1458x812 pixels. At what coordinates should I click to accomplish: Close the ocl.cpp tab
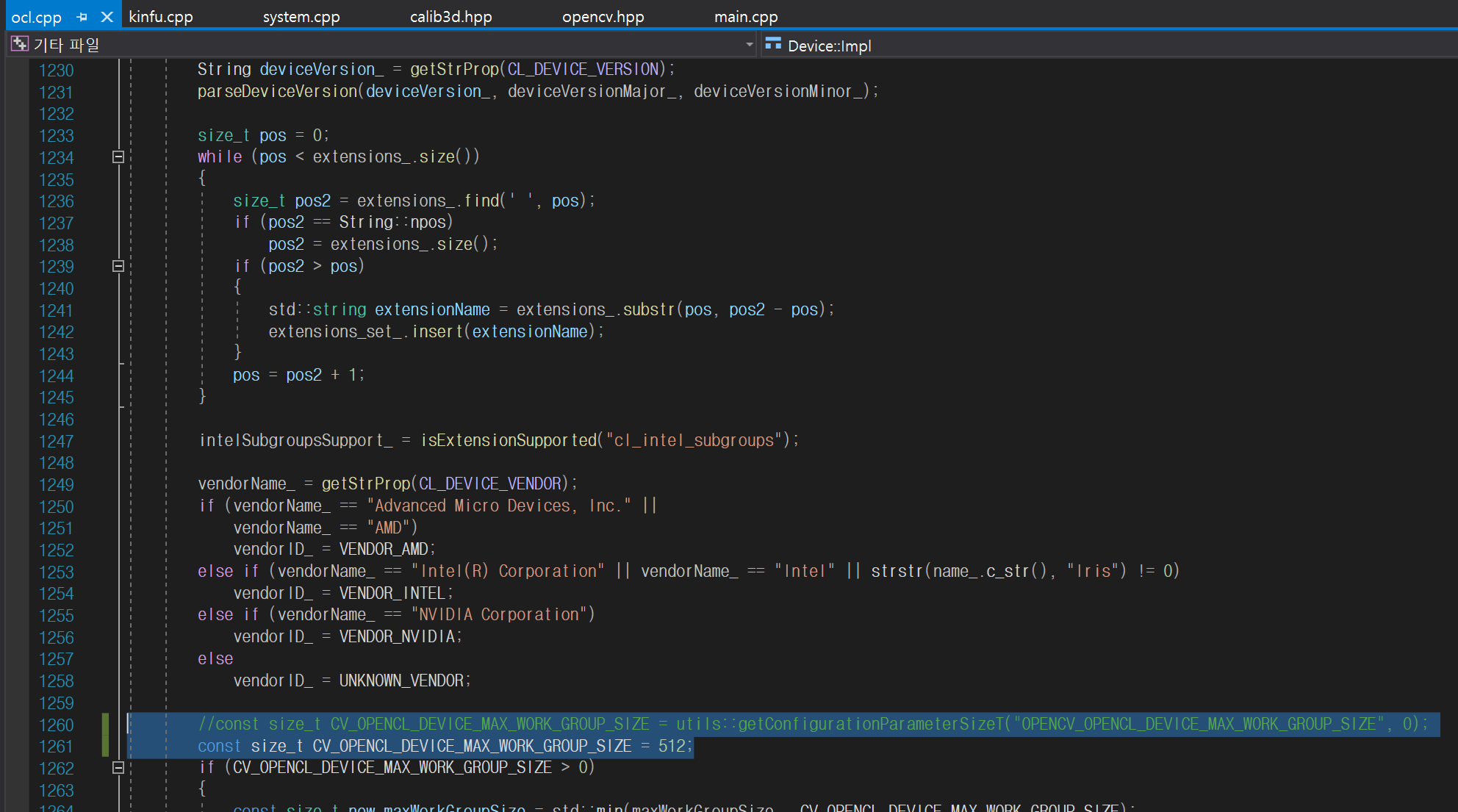click(107, 17)
